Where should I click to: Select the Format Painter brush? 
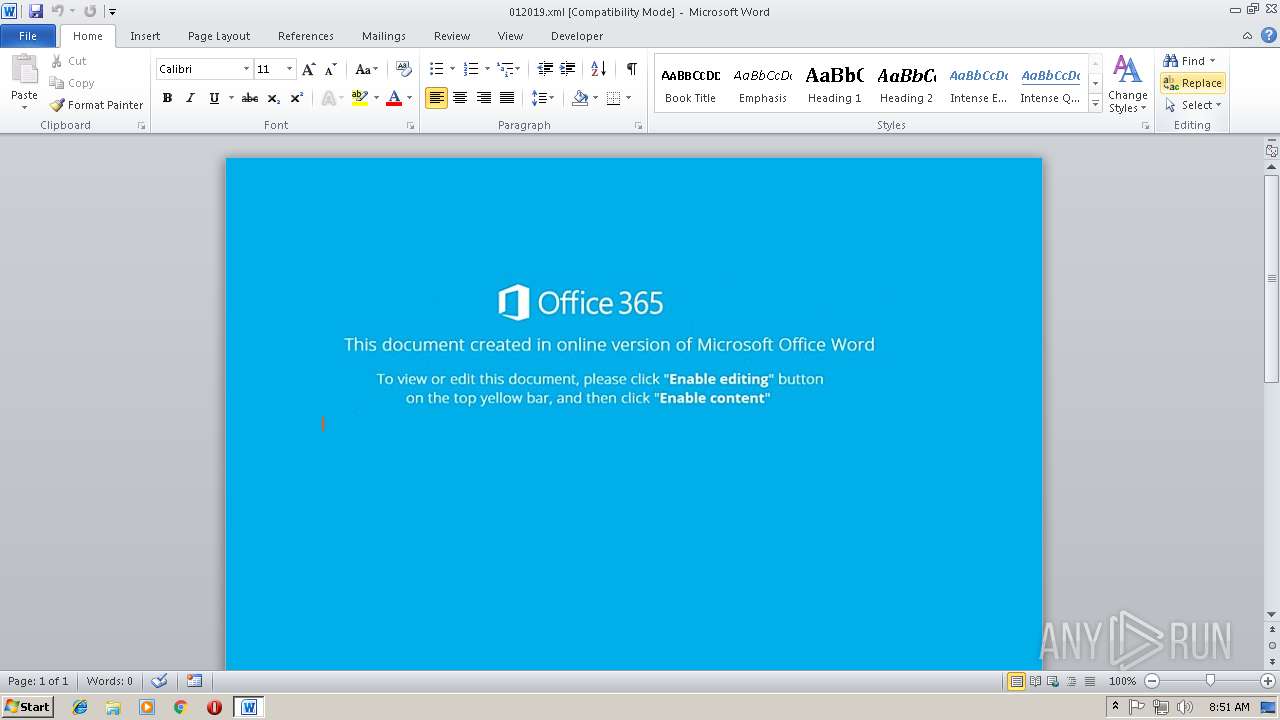pos(97,105)
